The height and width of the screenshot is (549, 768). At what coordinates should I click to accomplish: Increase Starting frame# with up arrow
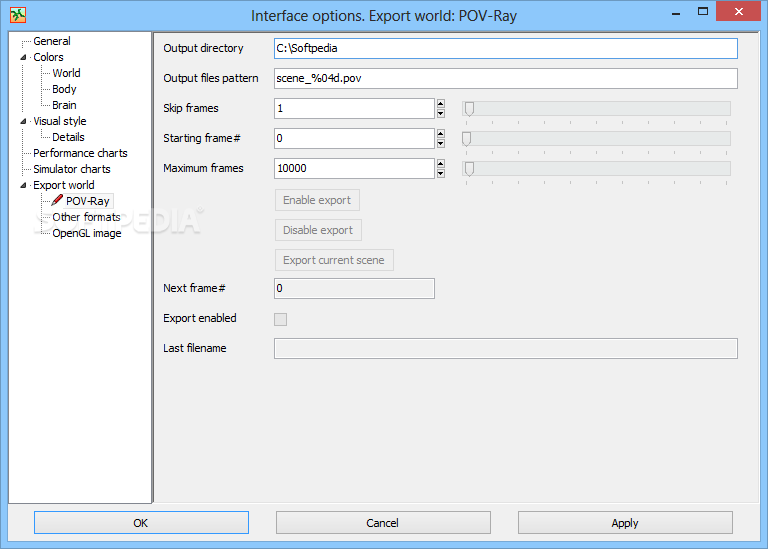(441, 134)
